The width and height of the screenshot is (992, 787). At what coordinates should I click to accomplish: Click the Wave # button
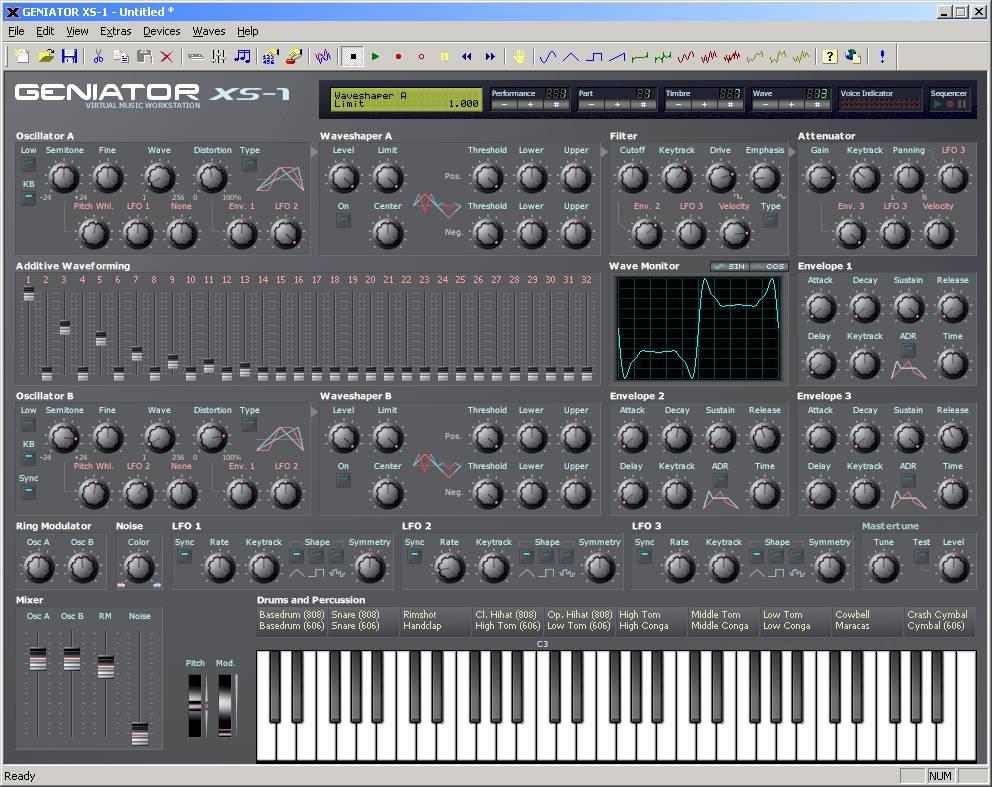pyautogui.click(x=817, y=105)
